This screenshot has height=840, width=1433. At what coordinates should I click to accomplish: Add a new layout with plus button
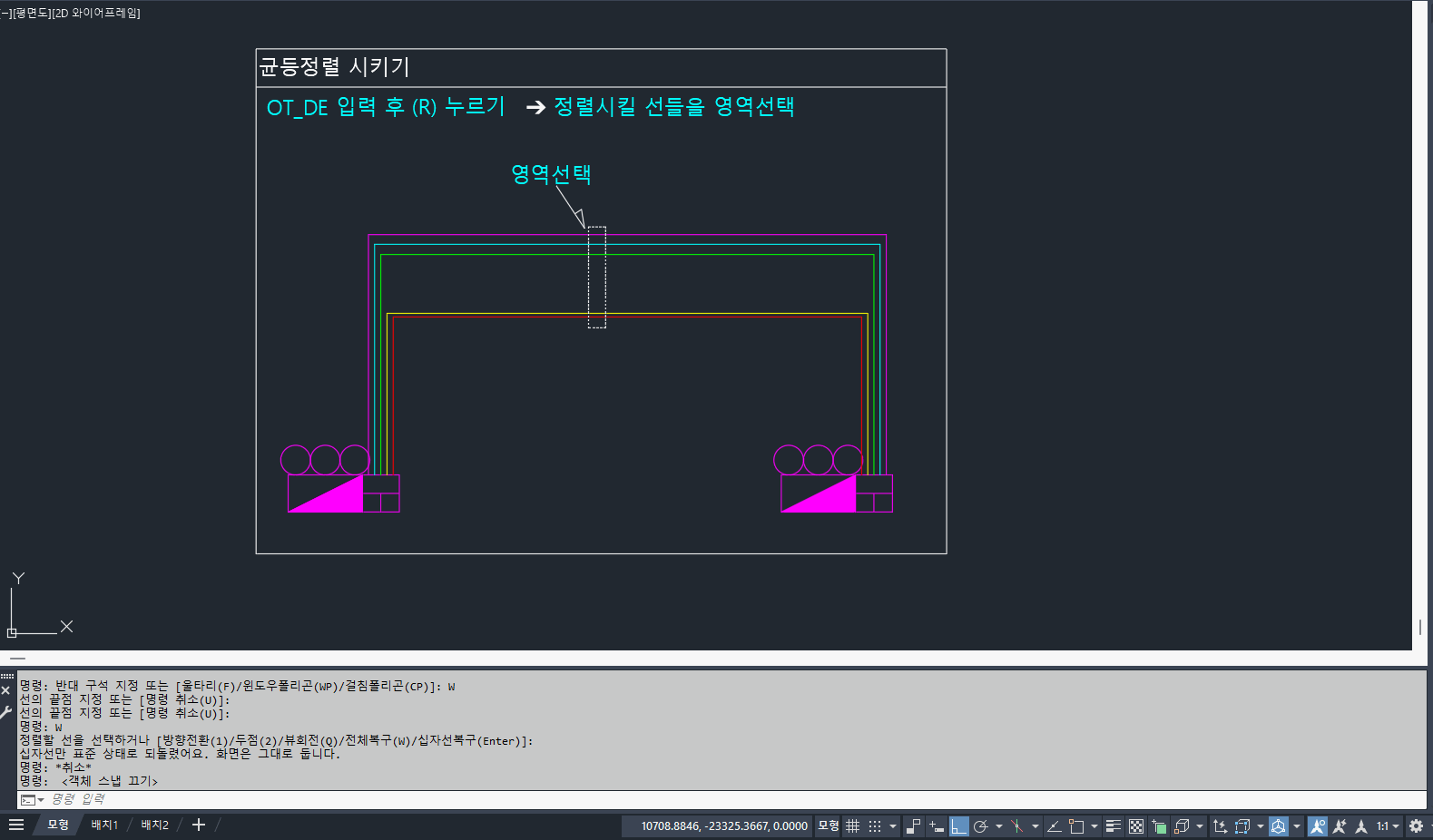coord(199,825)
